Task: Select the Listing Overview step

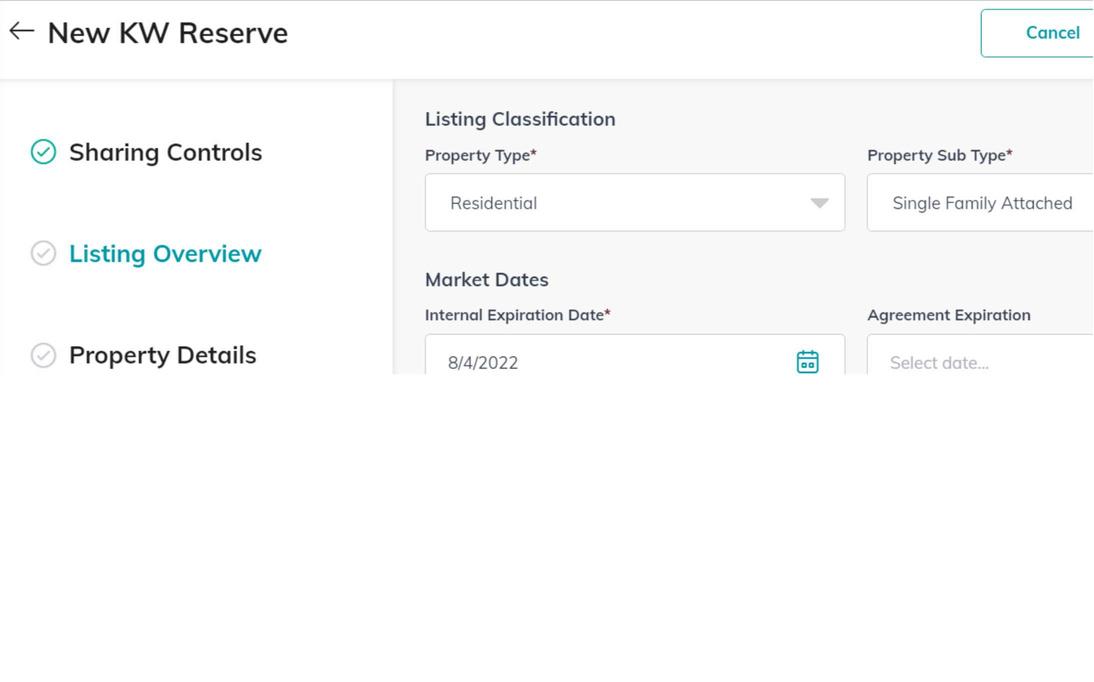Action: [x=165, y=254]
